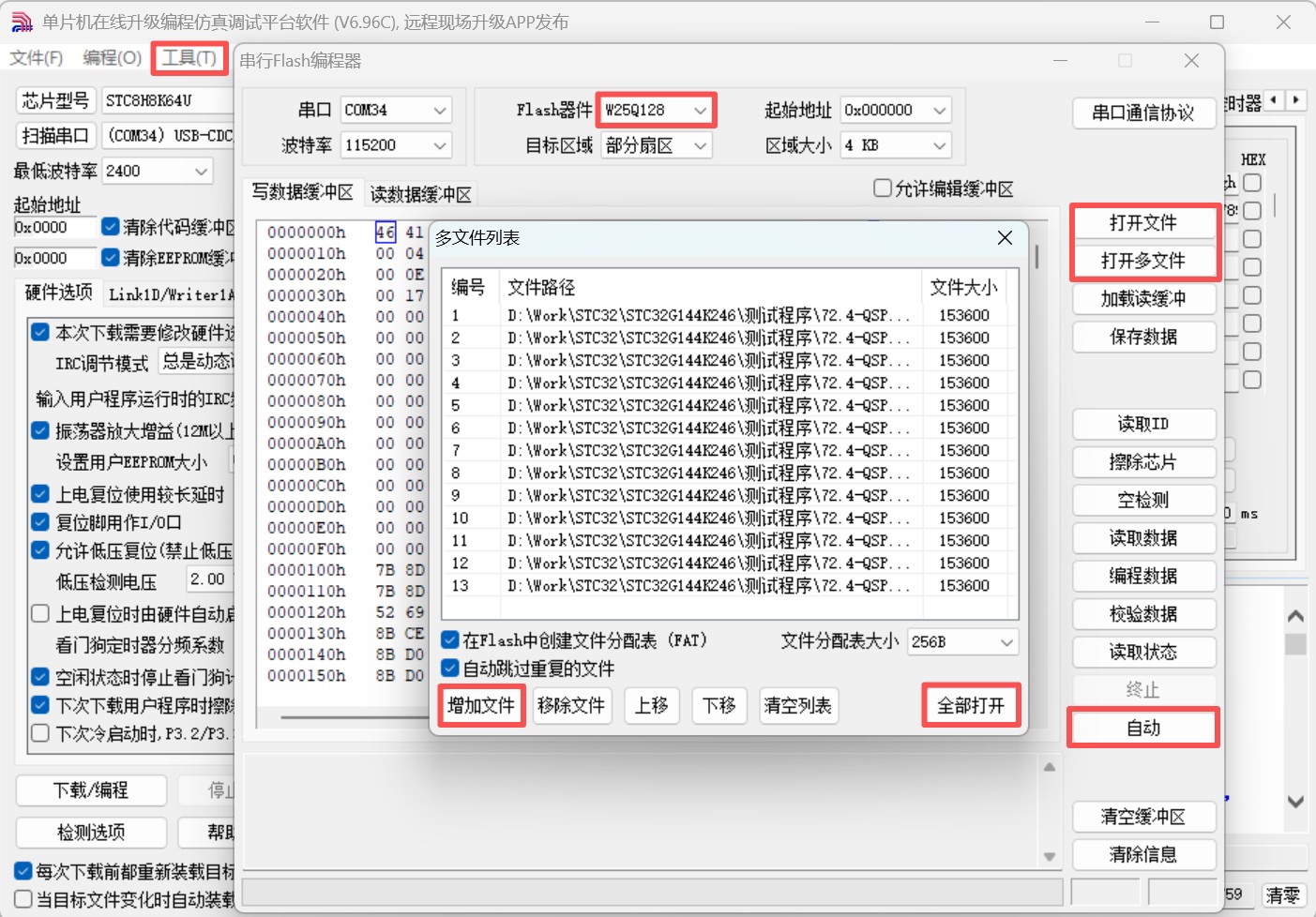This screenshot has height=917, width=1316.
Task: Open the 文件(F) menu
Action: (x=37, y=58)
